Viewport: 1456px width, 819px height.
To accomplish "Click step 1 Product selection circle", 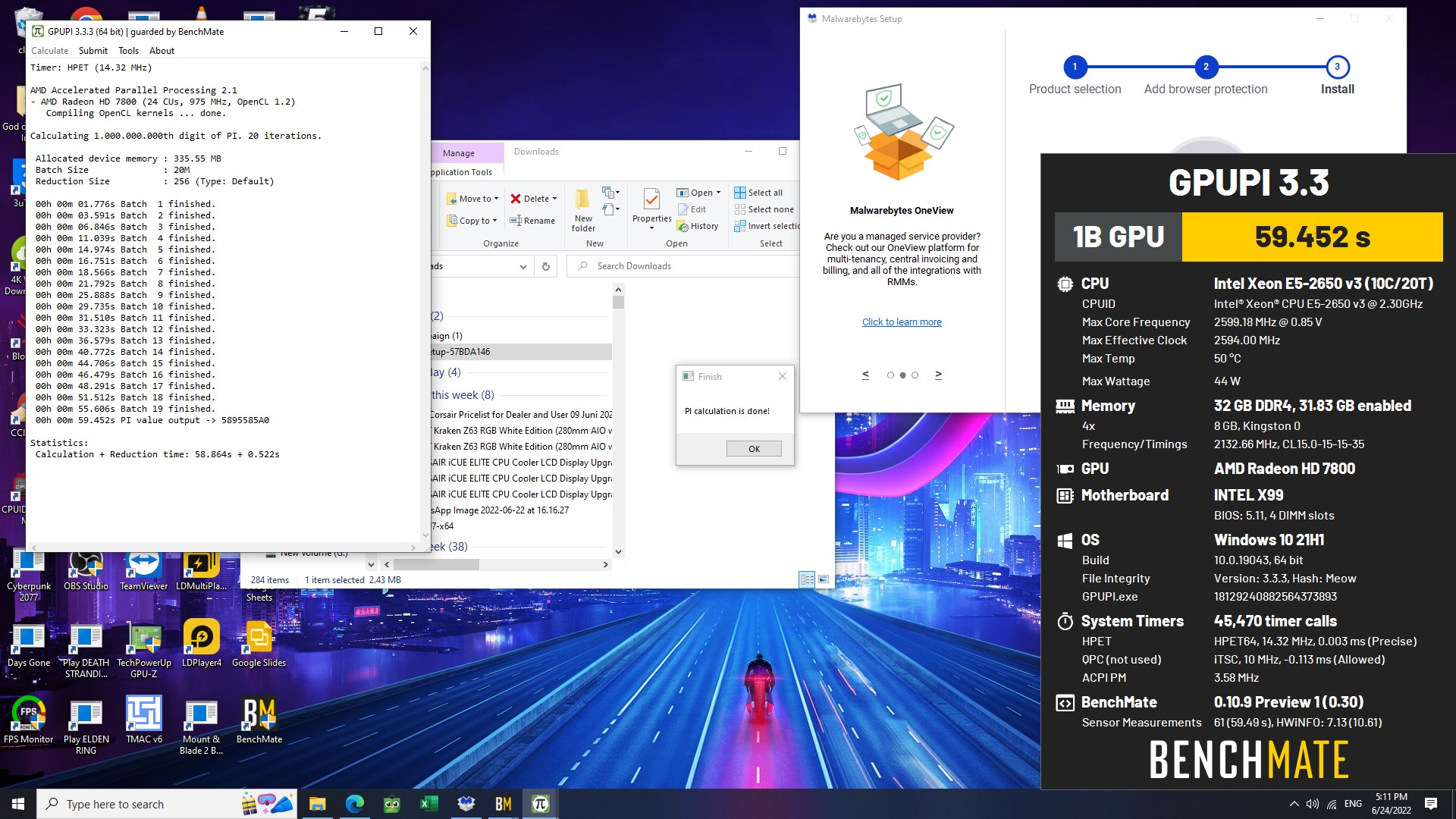I will [x=1075, y=67].
